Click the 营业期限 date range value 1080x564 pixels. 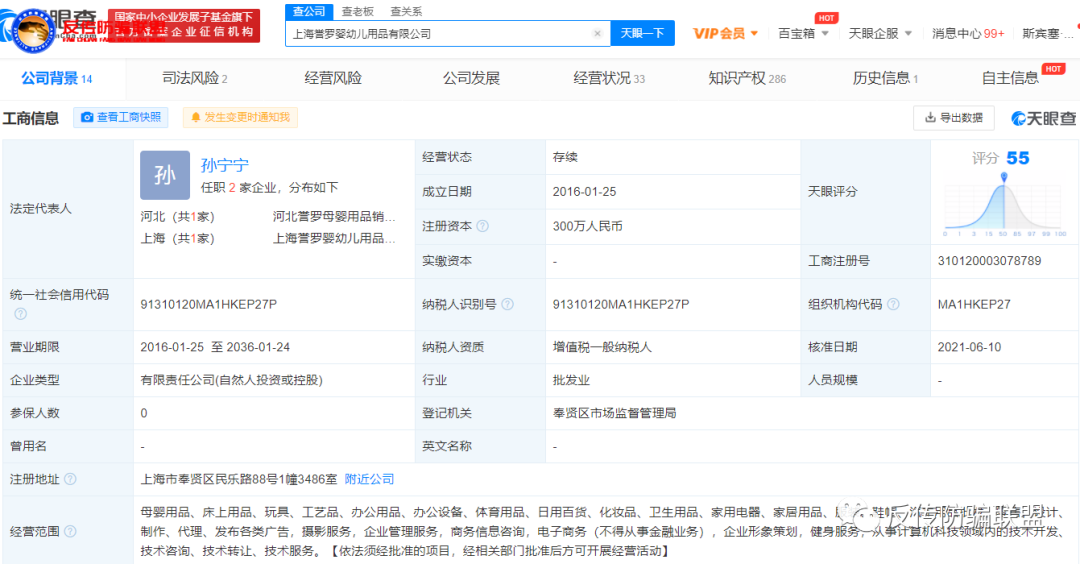click(x=215, y=347)
